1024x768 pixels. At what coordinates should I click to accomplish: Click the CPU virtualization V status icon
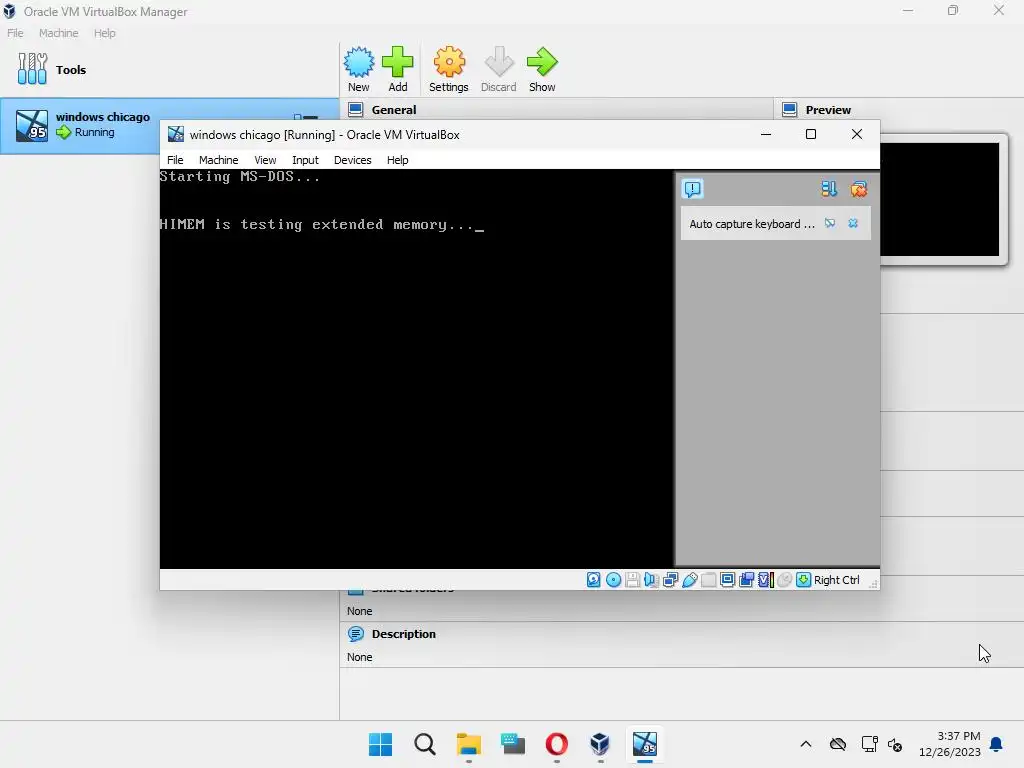pyautogui.click(x=765, y=580)
